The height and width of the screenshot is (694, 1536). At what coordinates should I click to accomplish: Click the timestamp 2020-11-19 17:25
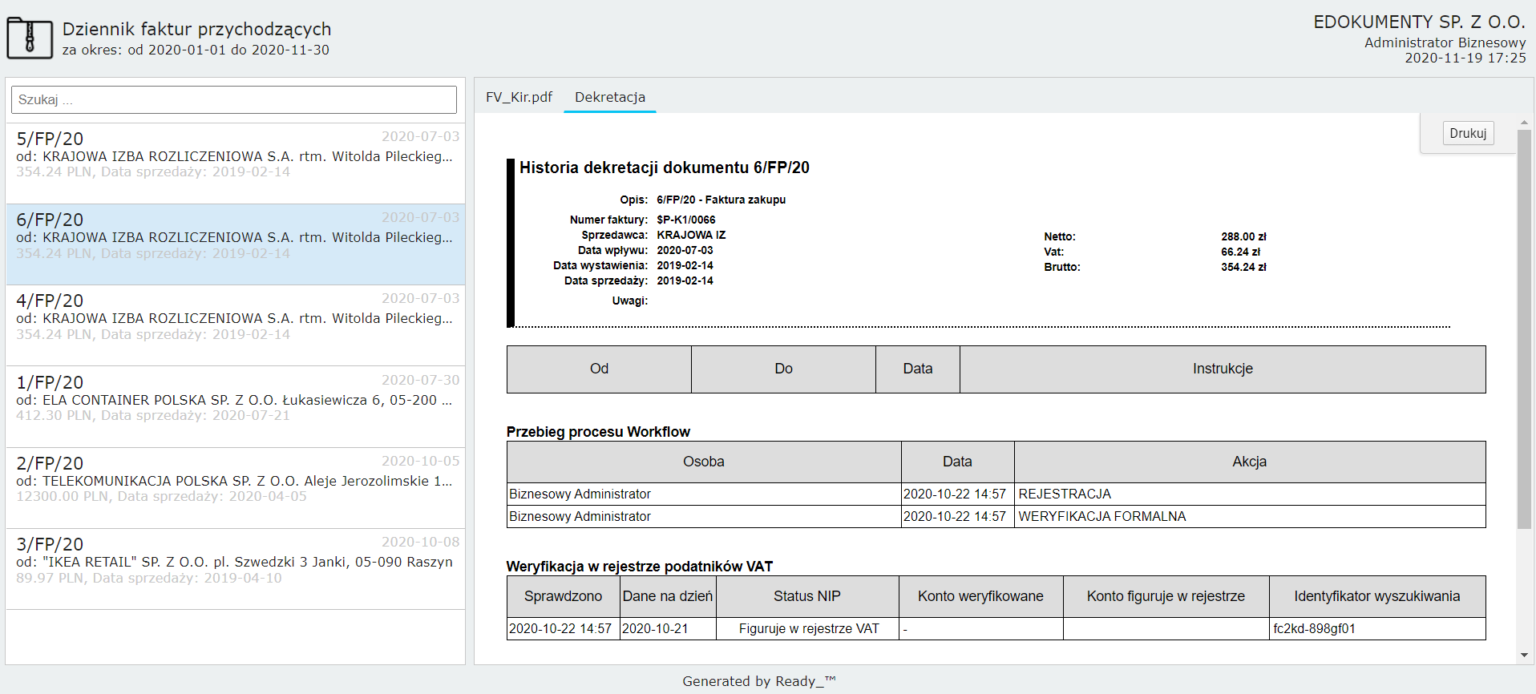click(1466, 58)
